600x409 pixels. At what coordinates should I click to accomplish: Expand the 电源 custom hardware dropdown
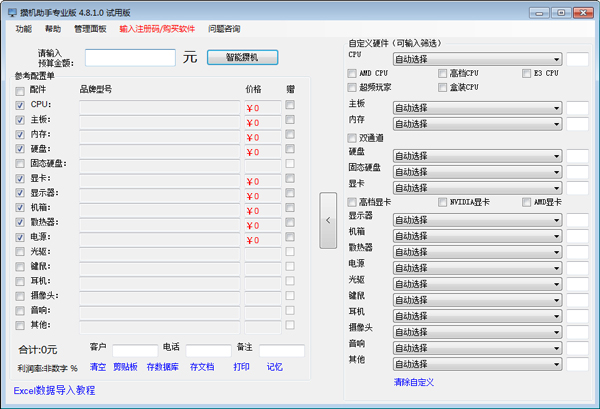tap(478, 268)
